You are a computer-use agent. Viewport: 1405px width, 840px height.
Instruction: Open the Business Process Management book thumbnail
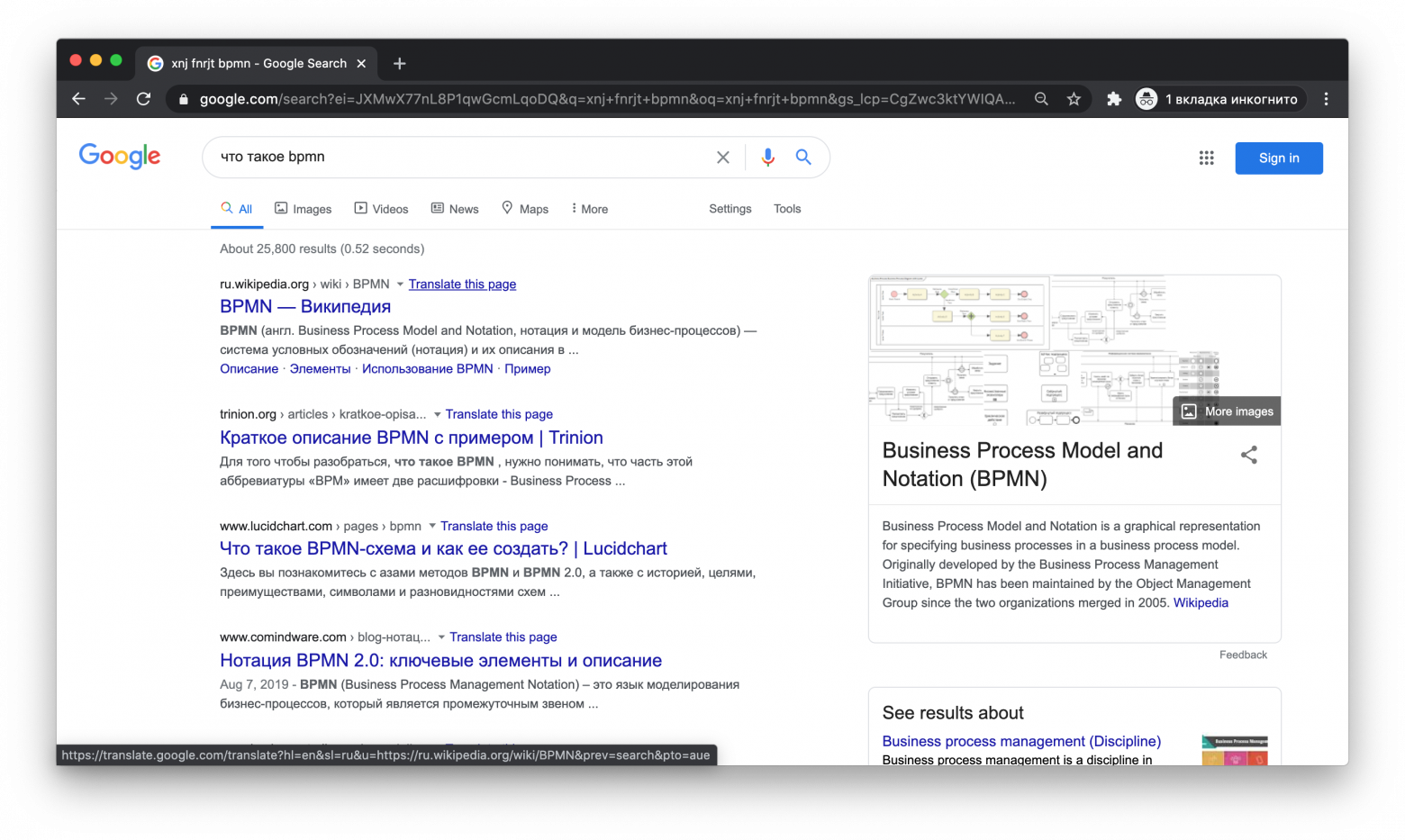(x=1235, y=751)
